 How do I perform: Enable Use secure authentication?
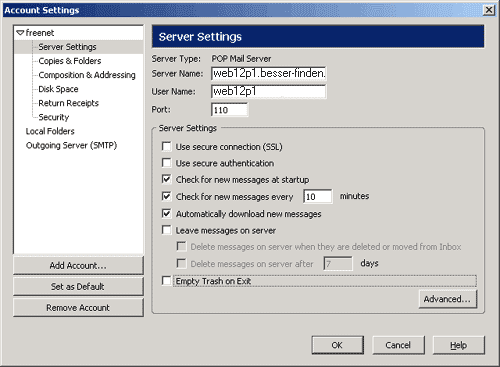(166, 163)
